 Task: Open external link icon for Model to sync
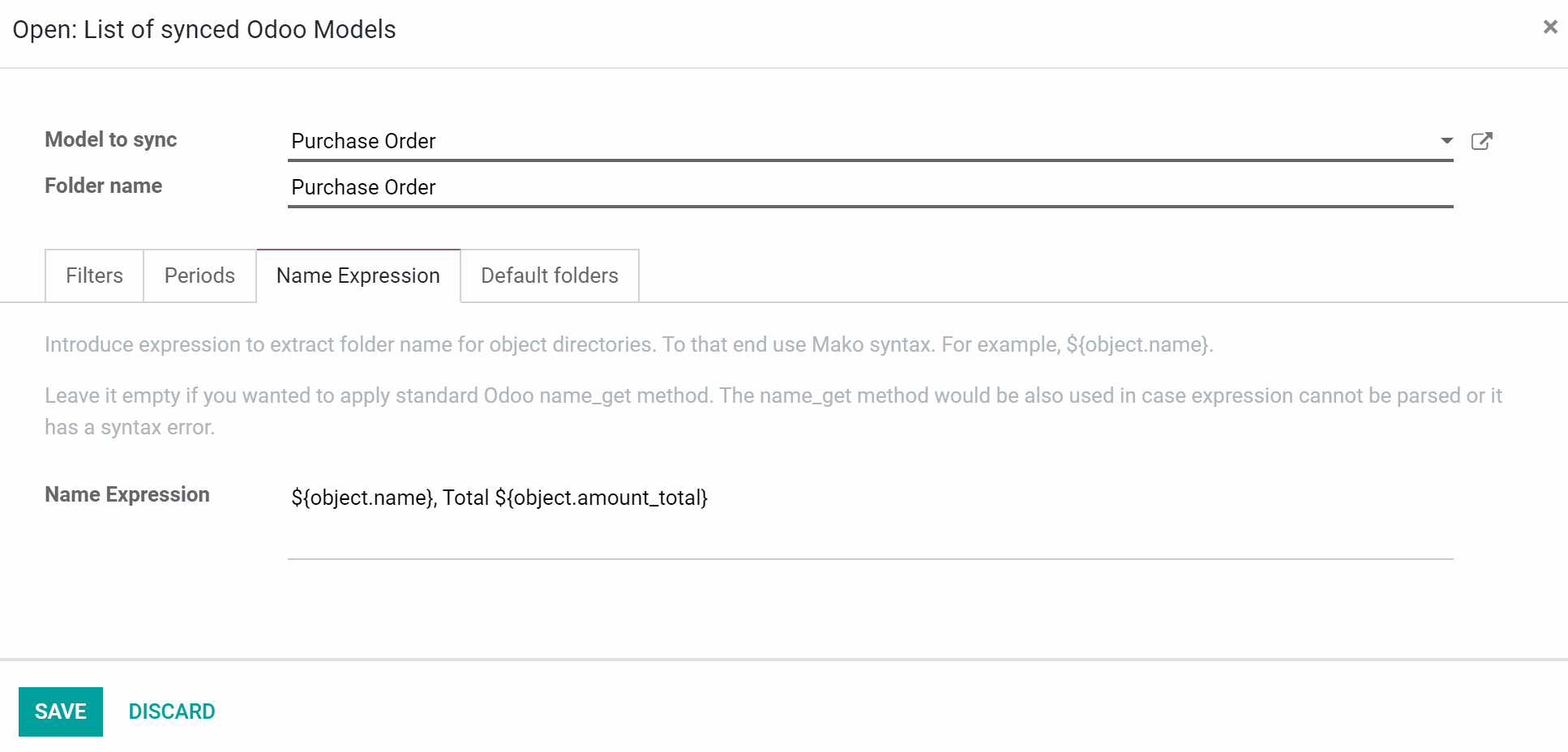(1481, 141)
